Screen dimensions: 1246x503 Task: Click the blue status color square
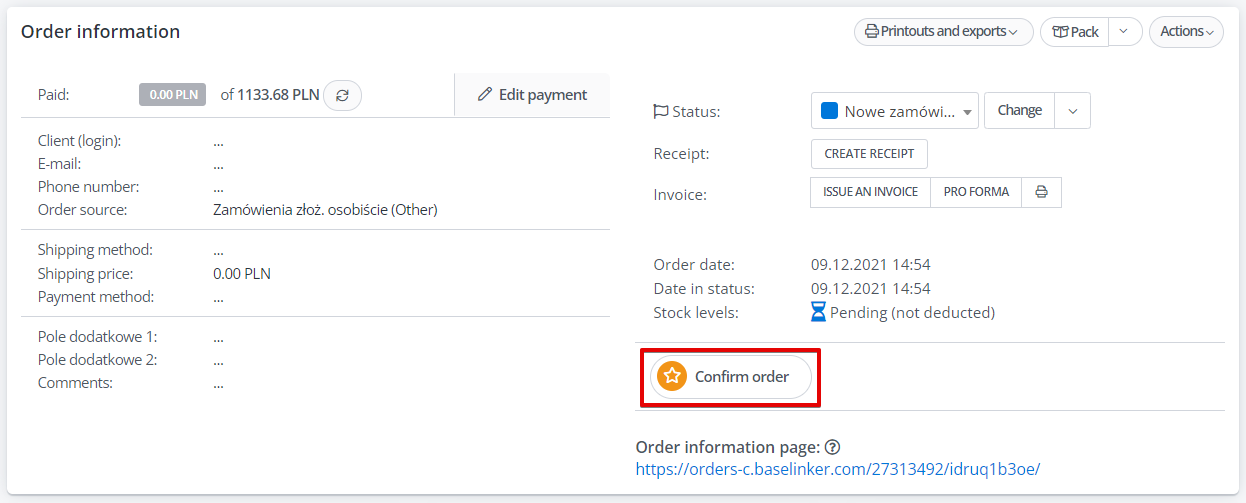coord(829,111)
